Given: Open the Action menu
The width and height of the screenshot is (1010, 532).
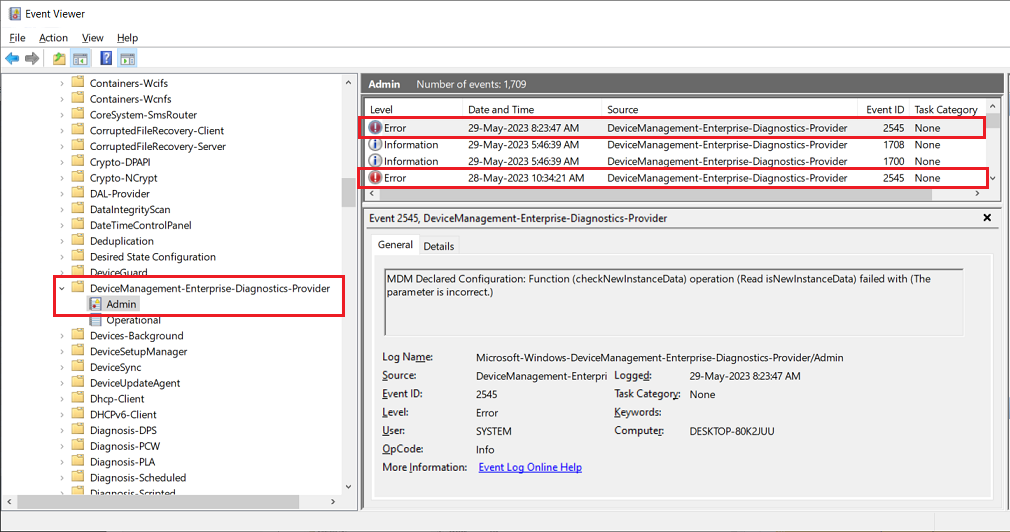Looking at the screenshot, I should tap(53, 38).
